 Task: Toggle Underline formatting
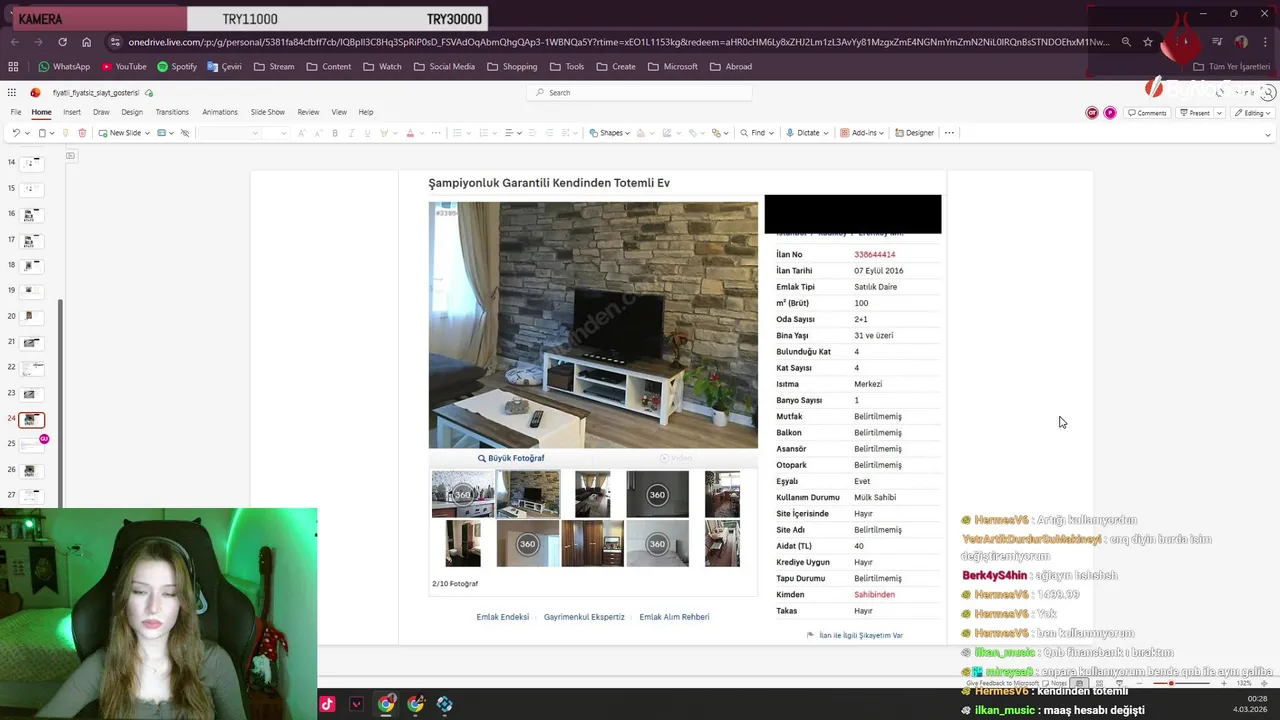pyautogui.click(x=367, y=133)
